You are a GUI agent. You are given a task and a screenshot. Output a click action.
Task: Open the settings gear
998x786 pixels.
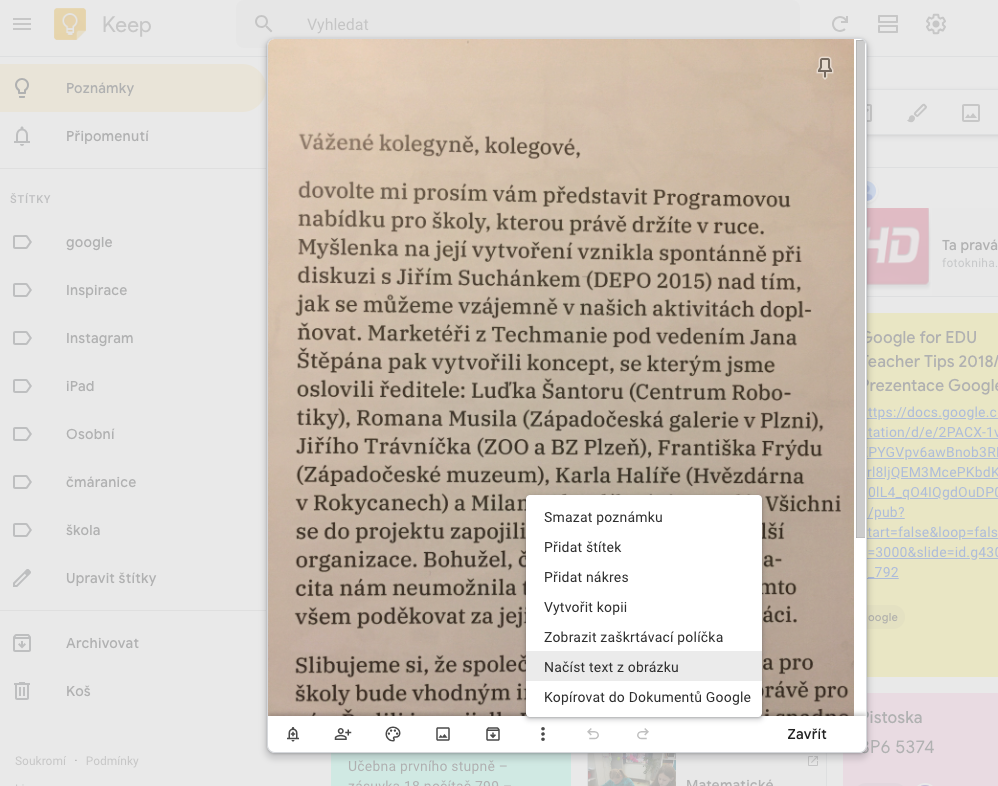936,24
